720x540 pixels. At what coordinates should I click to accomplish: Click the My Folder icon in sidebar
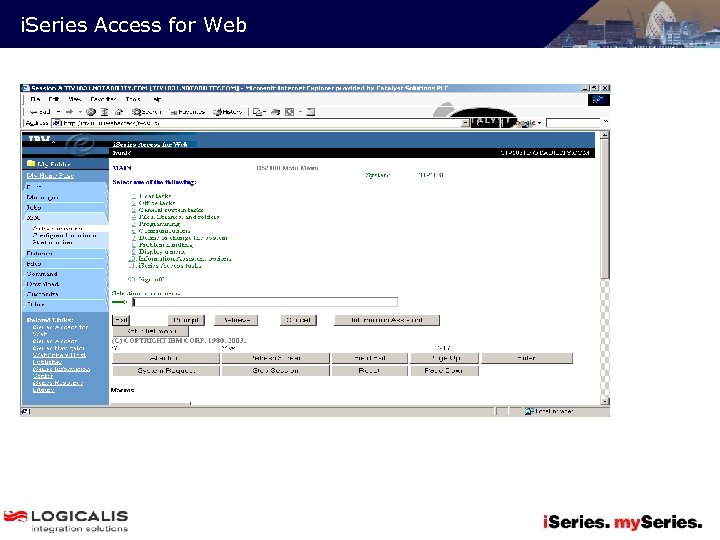coord(31,163)
